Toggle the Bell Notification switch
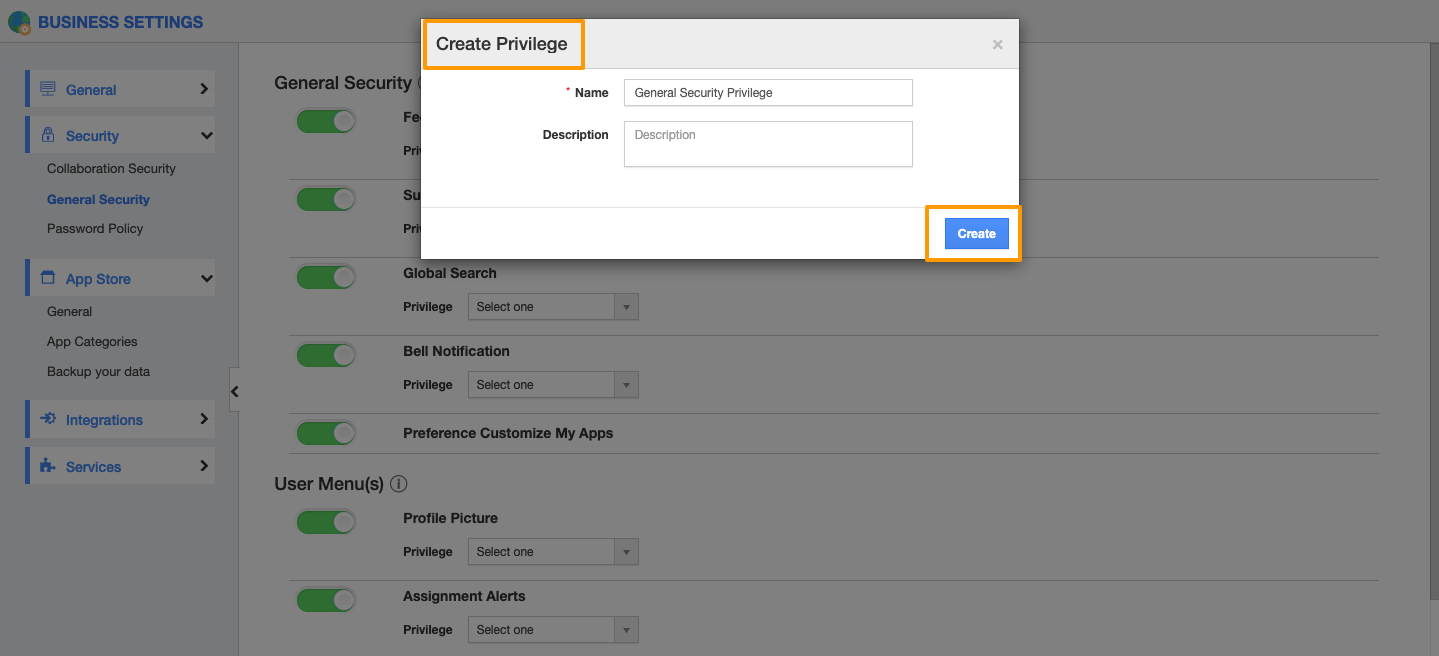Screen dimensions: 1439x656 (326, 355)
